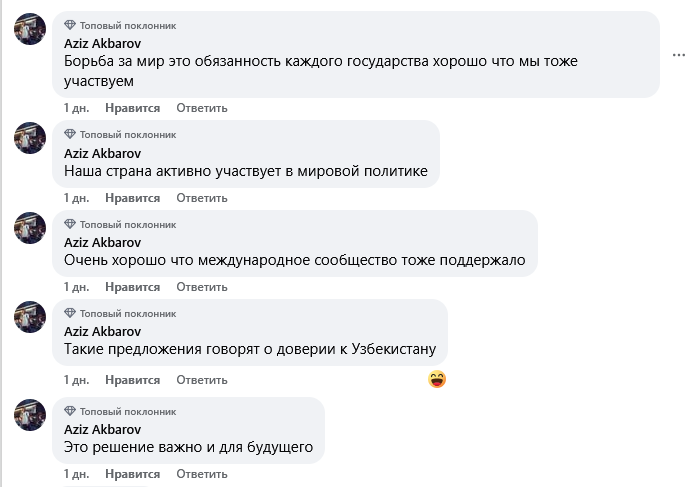Click the top fan diamond badge on the first comment

coord(70,25)
